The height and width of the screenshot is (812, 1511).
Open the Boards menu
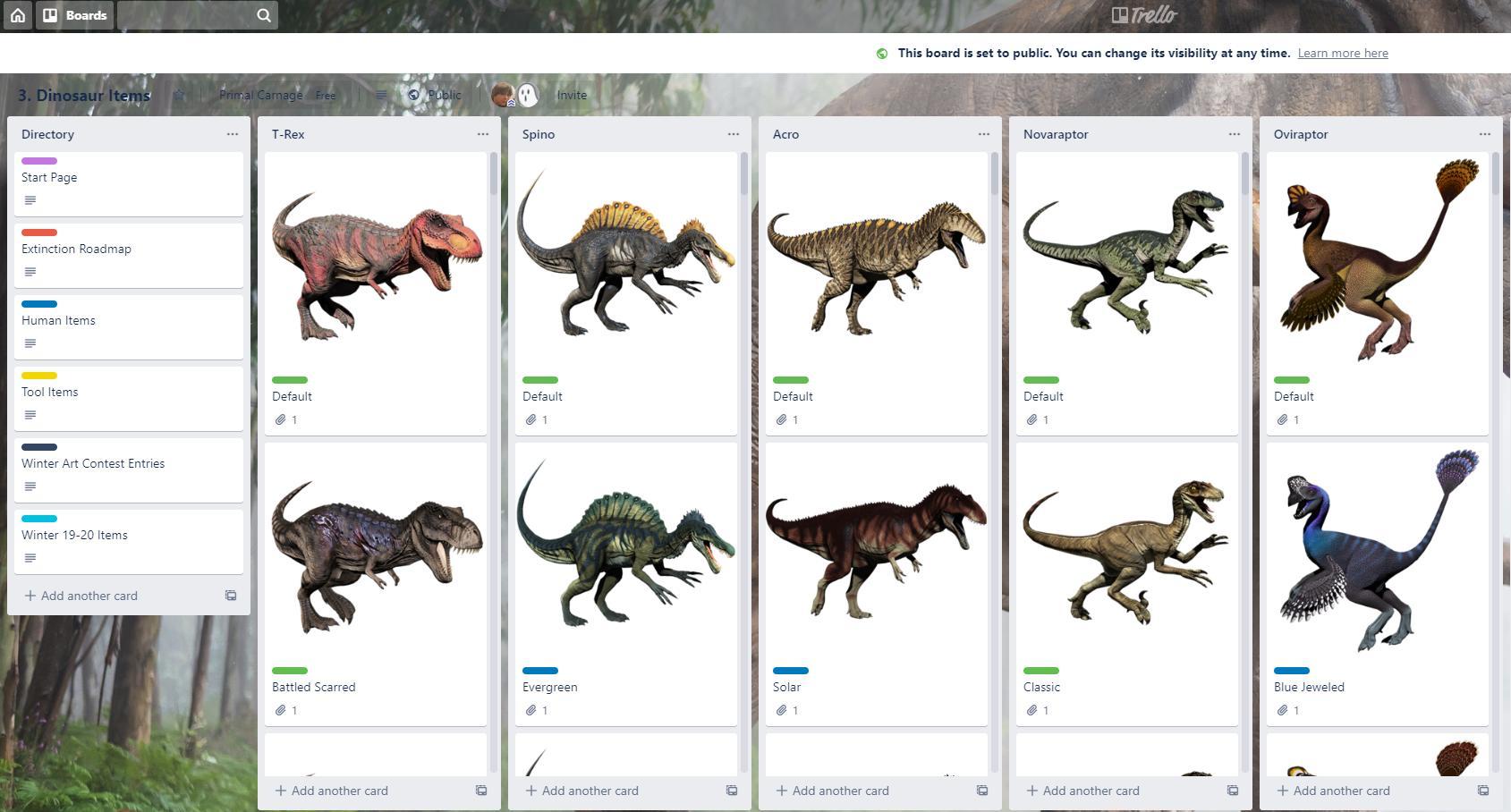pos(75,15)
